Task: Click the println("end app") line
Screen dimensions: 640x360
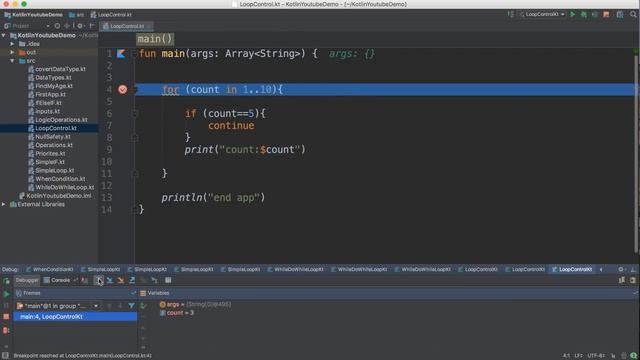Action: click(213, 198)
